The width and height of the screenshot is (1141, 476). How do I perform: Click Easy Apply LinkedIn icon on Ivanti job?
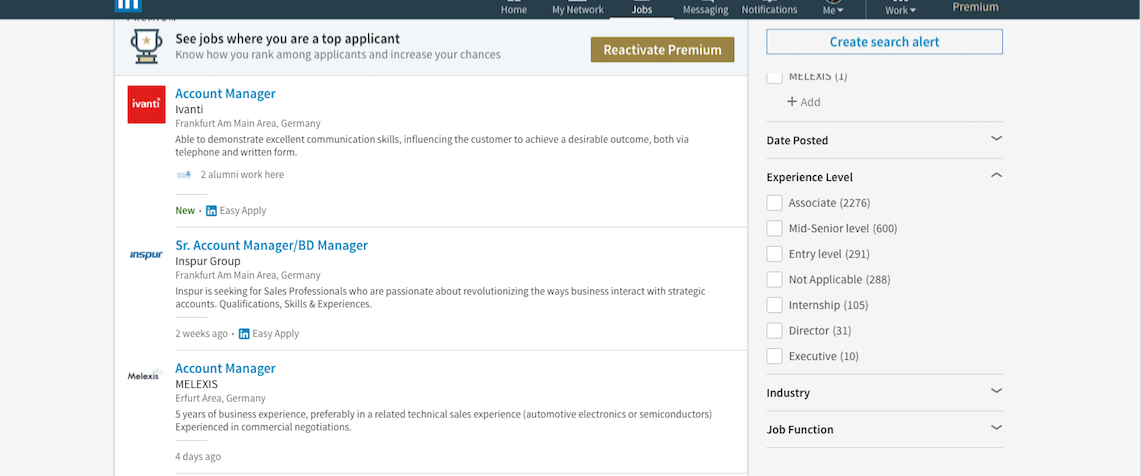click(x=211, y=211)
